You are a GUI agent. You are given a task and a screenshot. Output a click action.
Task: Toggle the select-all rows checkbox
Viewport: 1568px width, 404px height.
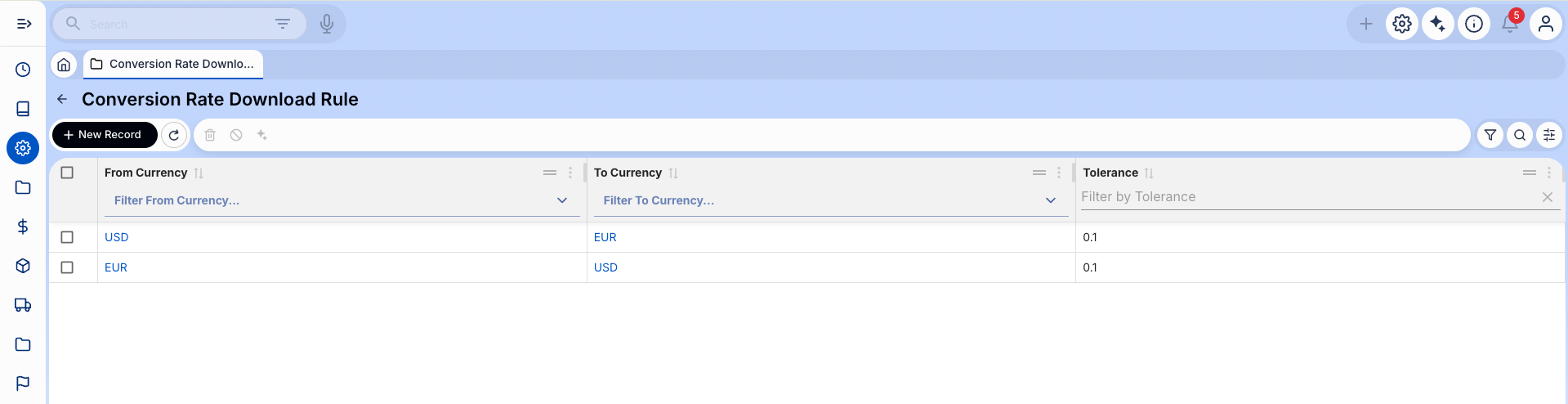67,173
